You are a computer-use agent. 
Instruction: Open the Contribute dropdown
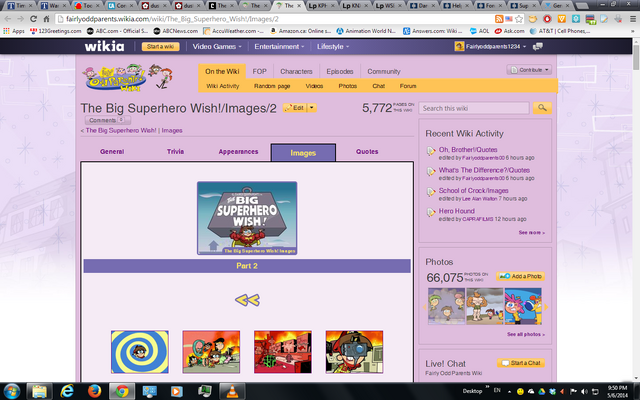529,70
